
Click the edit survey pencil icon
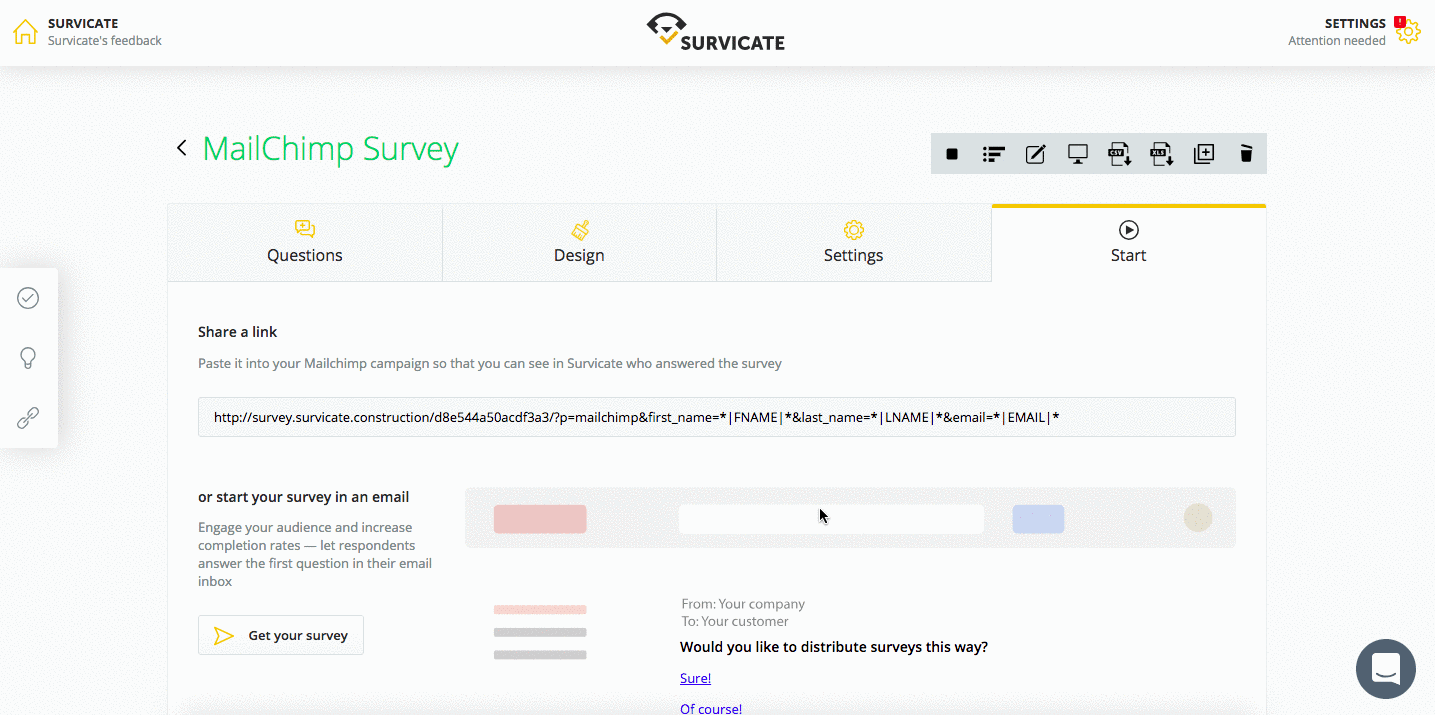1035,154
